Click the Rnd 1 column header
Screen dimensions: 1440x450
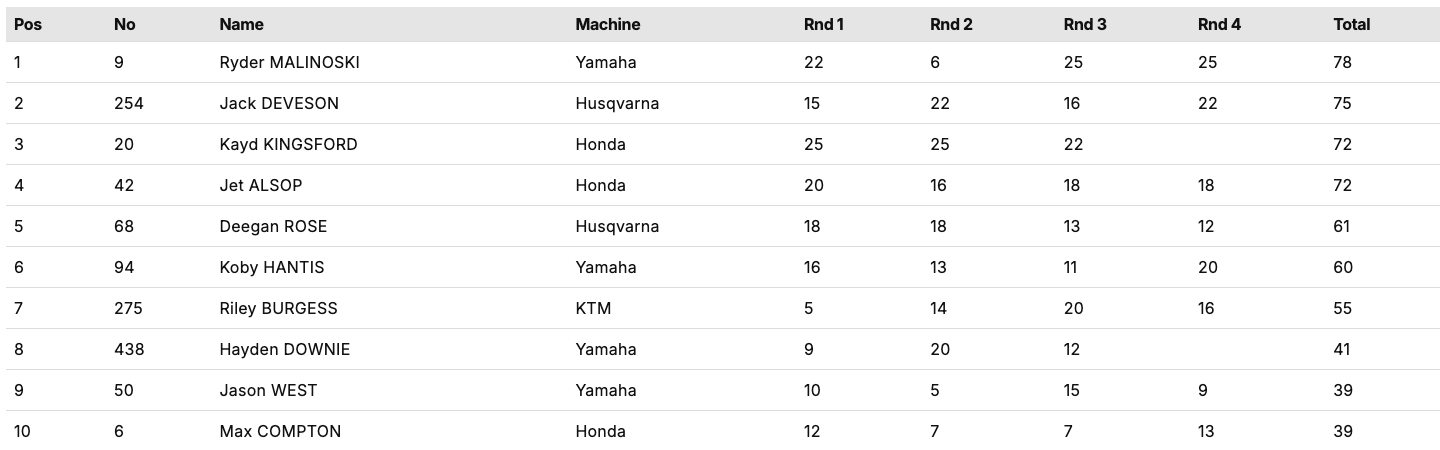(x=824, y=24)
